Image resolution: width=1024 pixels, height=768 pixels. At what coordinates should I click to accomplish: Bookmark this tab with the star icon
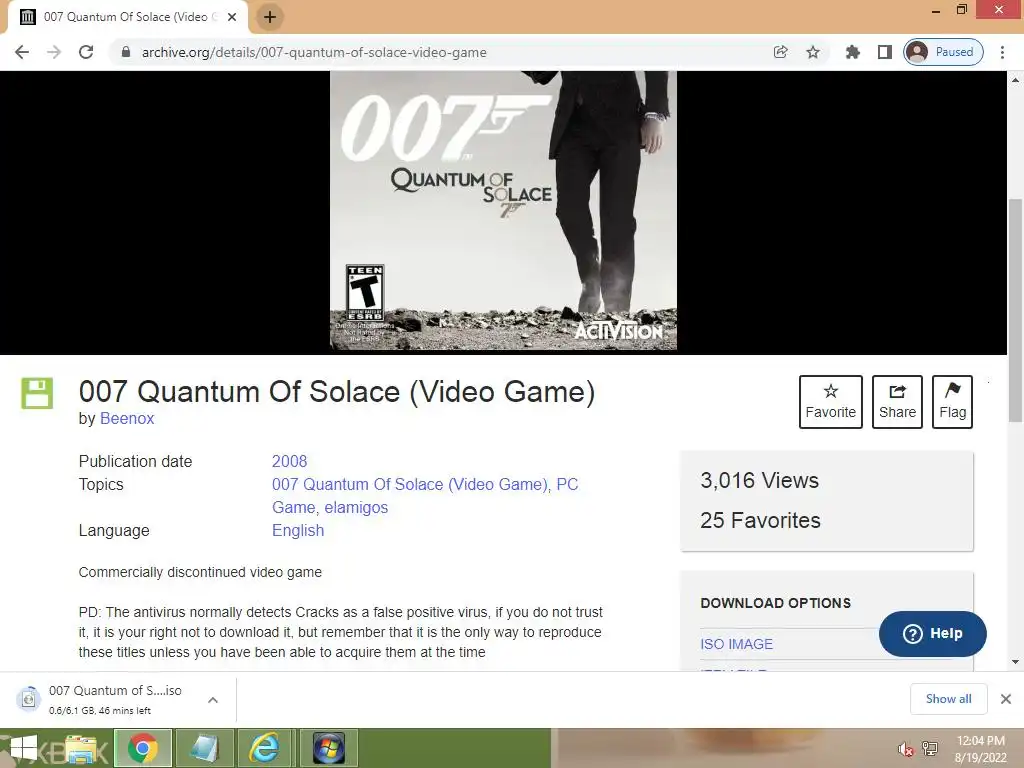point(813,52)
